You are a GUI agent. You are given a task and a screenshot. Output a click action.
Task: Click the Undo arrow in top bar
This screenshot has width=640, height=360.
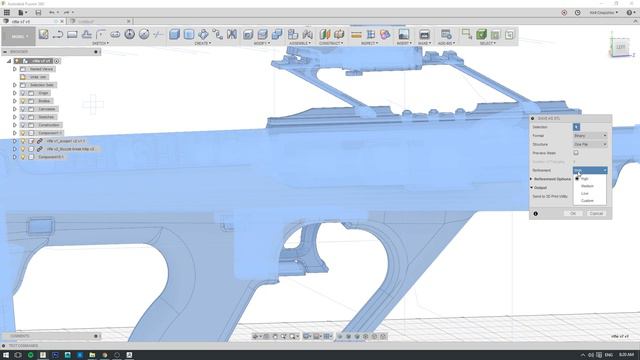52,13
